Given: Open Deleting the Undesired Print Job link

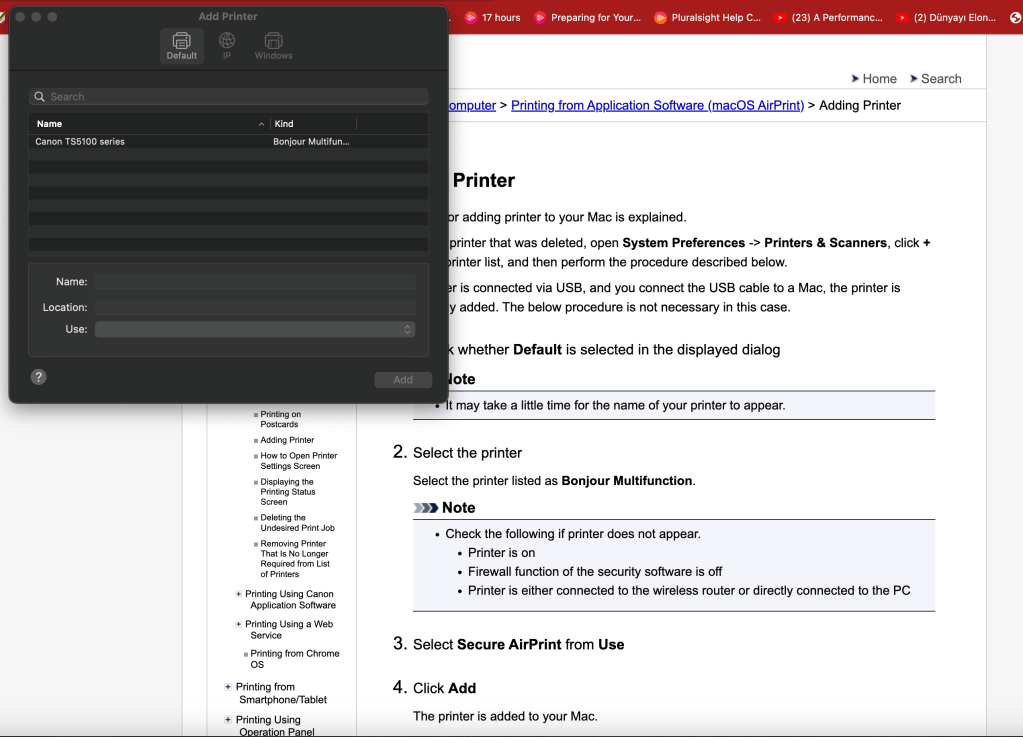Looking at the screenshot, I should 298,523.
